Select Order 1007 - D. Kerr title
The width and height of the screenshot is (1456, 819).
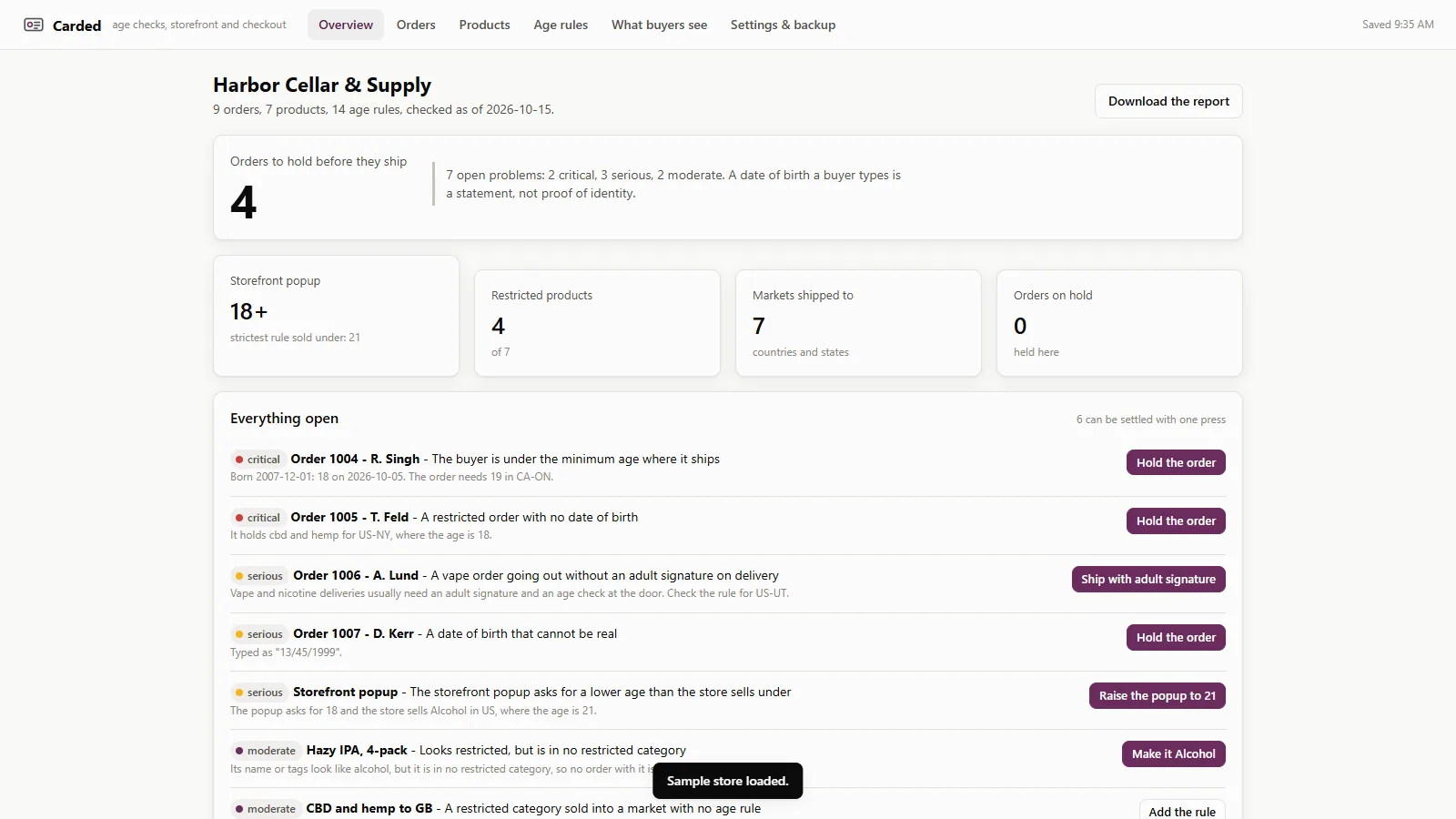(353, 633)
